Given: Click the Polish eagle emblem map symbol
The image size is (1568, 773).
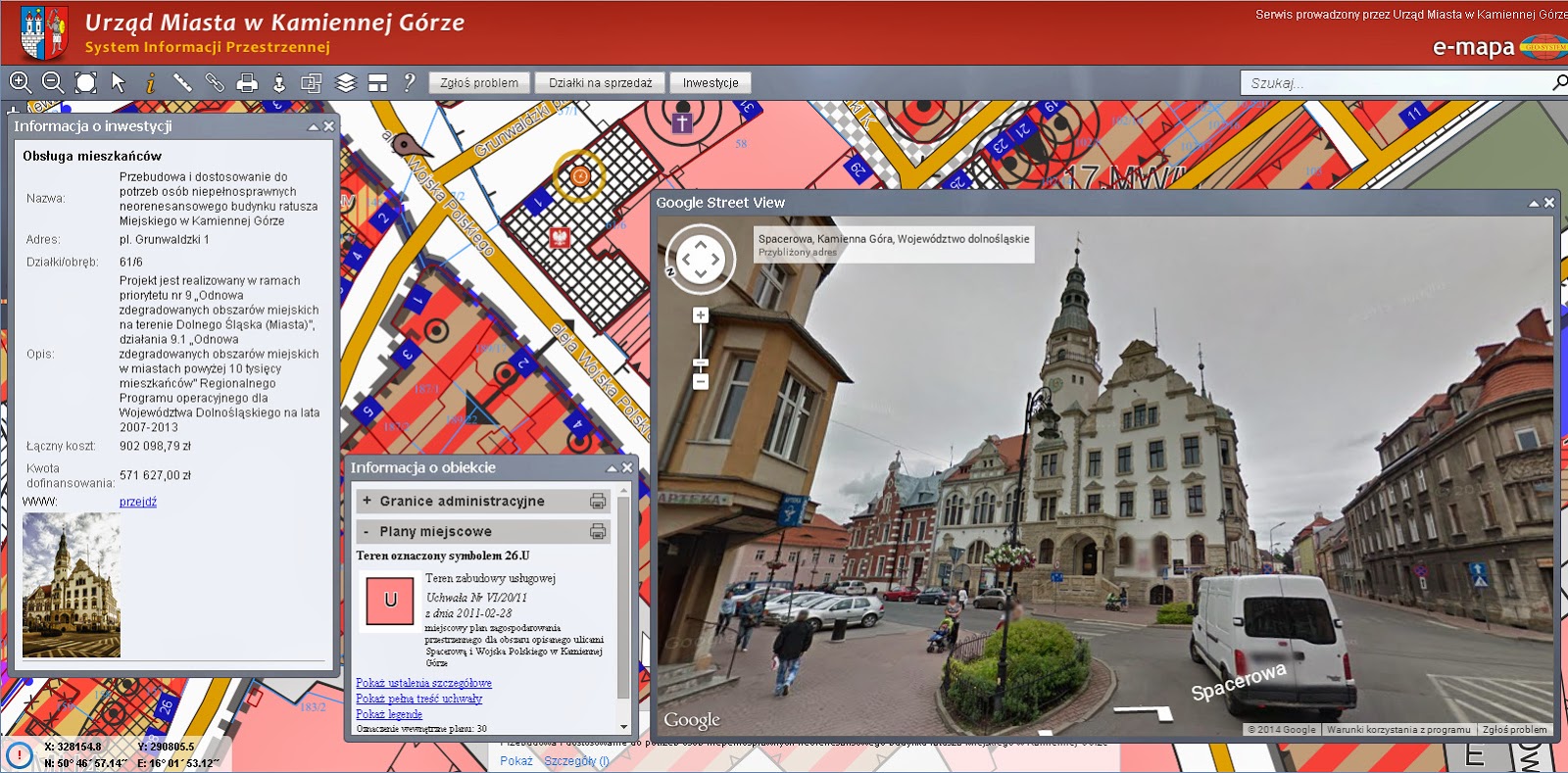Looking at the screenshot, I should point(560,238).
